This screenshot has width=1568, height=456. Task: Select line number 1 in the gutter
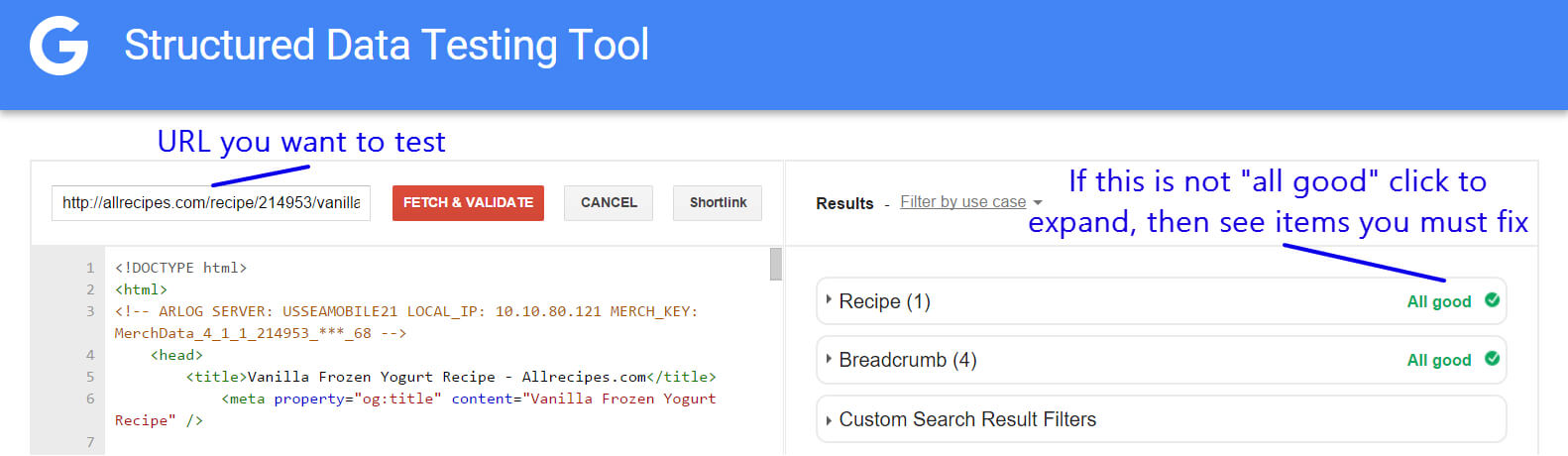(x=90, y=268)
